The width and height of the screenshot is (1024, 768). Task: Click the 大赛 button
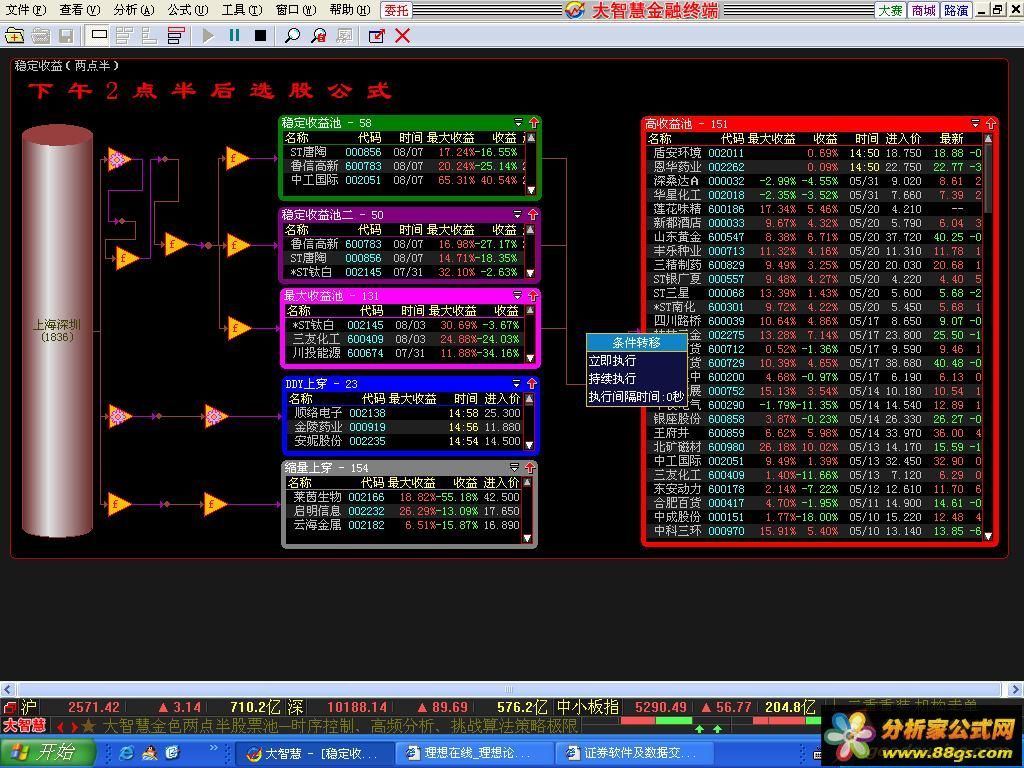890,10
